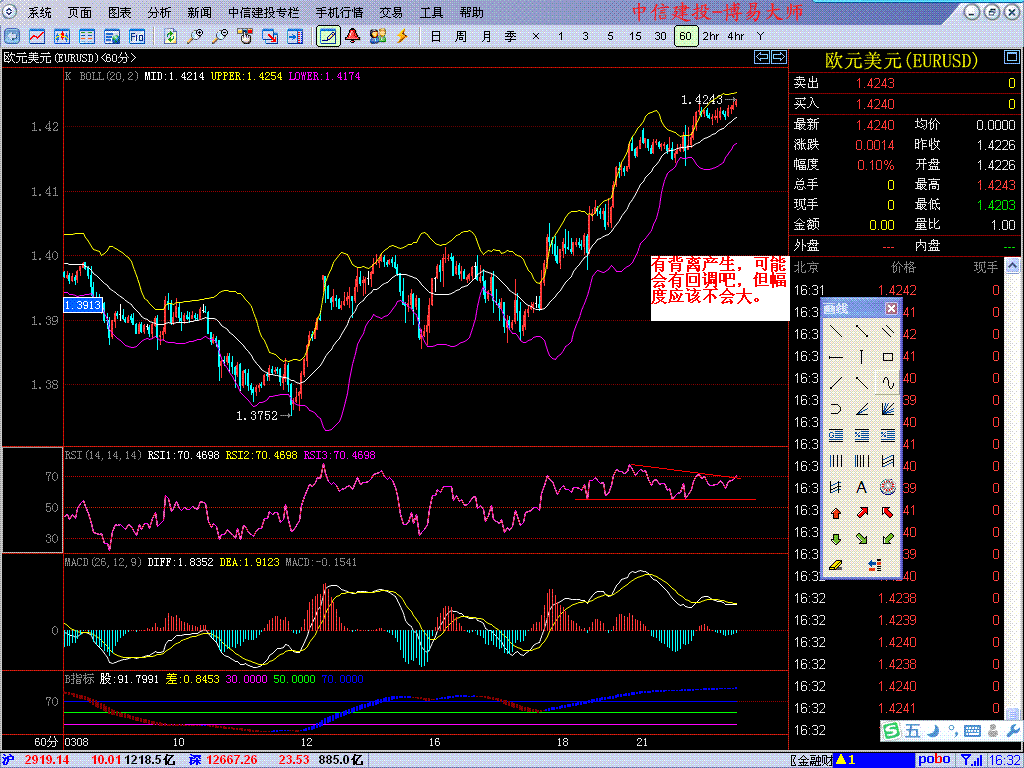Select the 15 minute period button
The height and width of the screenshot is (768, 1024).
point(635,36)
